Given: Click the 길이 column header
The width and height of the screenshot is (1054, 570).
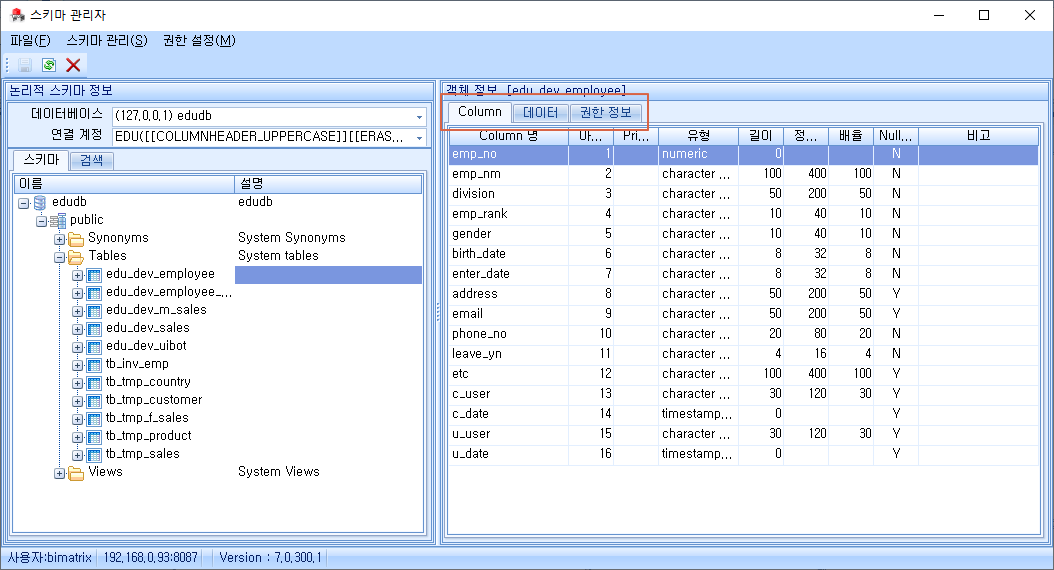Looking at the screenshot, I should (x=761, y=136).
